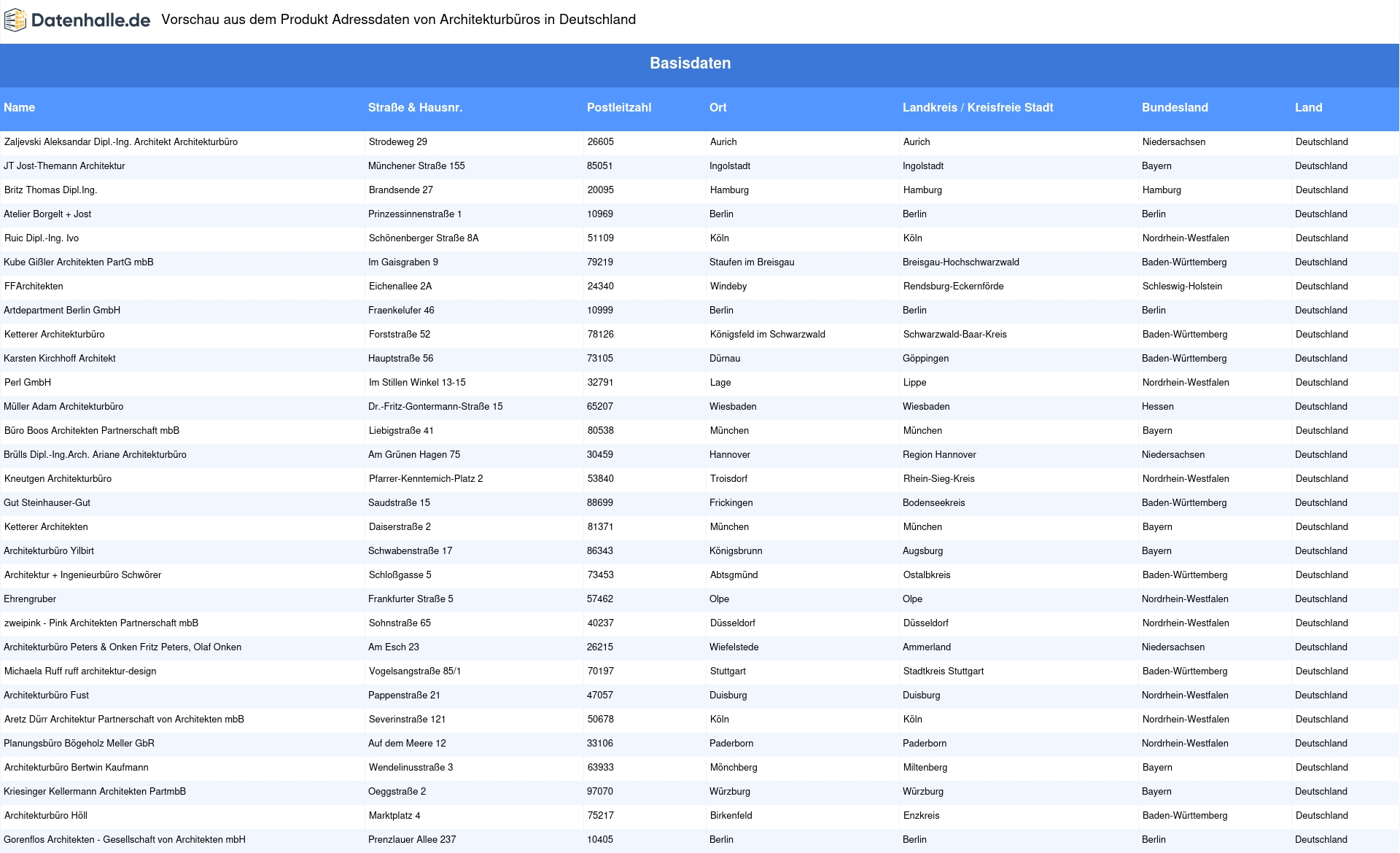The height and width of the screenshot is (853, 1400).
Task: Select Kriesinger Kellermann Architekten PartmbB
Action: [x=95, y=792]
